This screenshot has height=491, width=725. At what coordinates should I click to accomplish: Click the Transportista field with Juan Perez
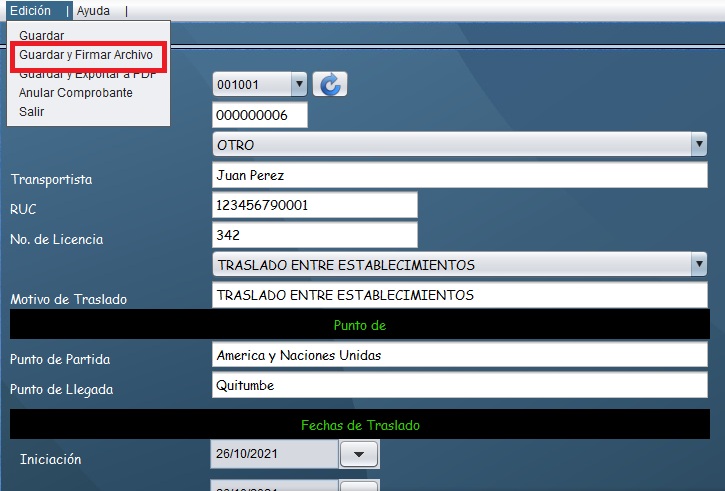tap(460, 175)
